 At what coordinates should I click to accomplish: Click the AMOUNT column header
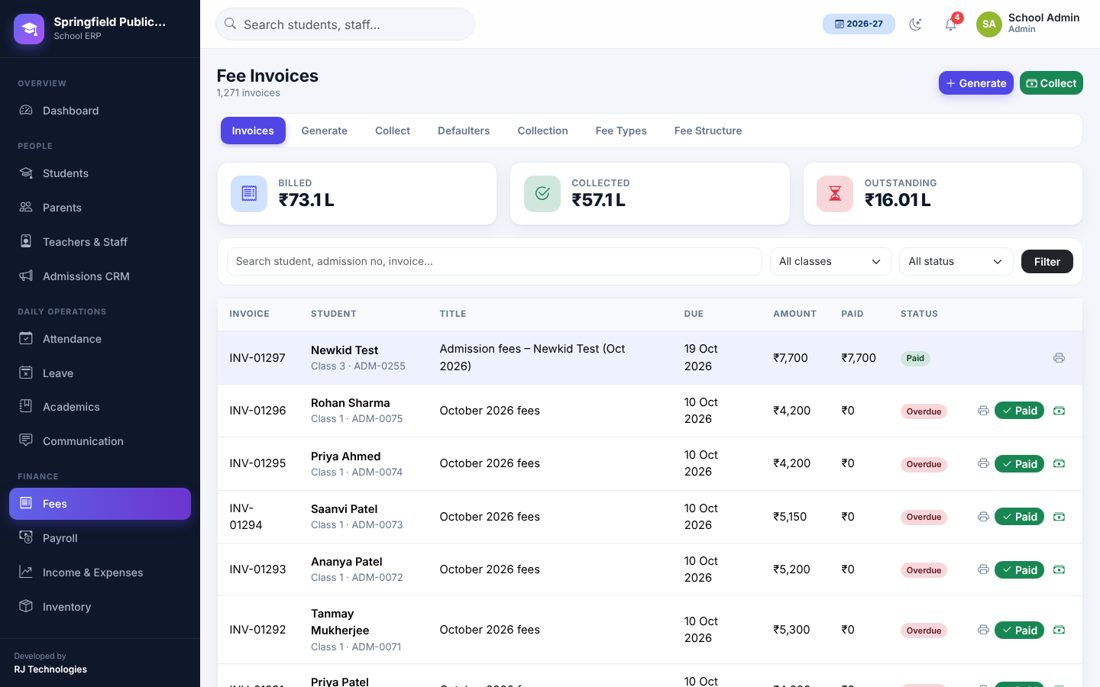pos(794,314)
